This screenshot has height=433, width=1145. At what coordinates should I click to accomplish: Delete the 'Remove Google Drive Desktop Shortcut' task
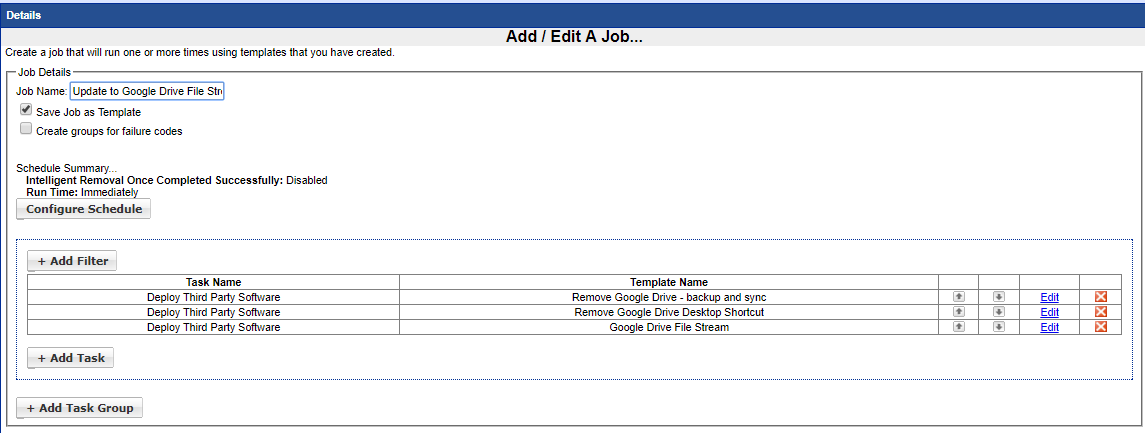pyautogui.click(x=1101, y=312)
